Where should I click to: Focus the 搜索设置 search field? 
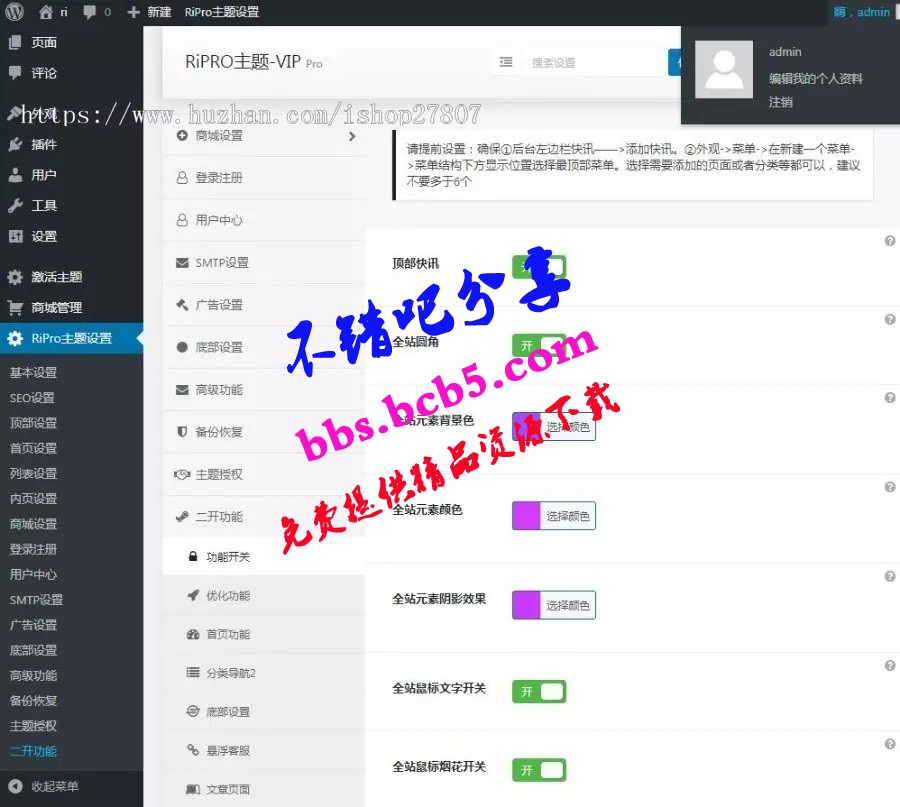pyautogui.click(x=594, y=62)
